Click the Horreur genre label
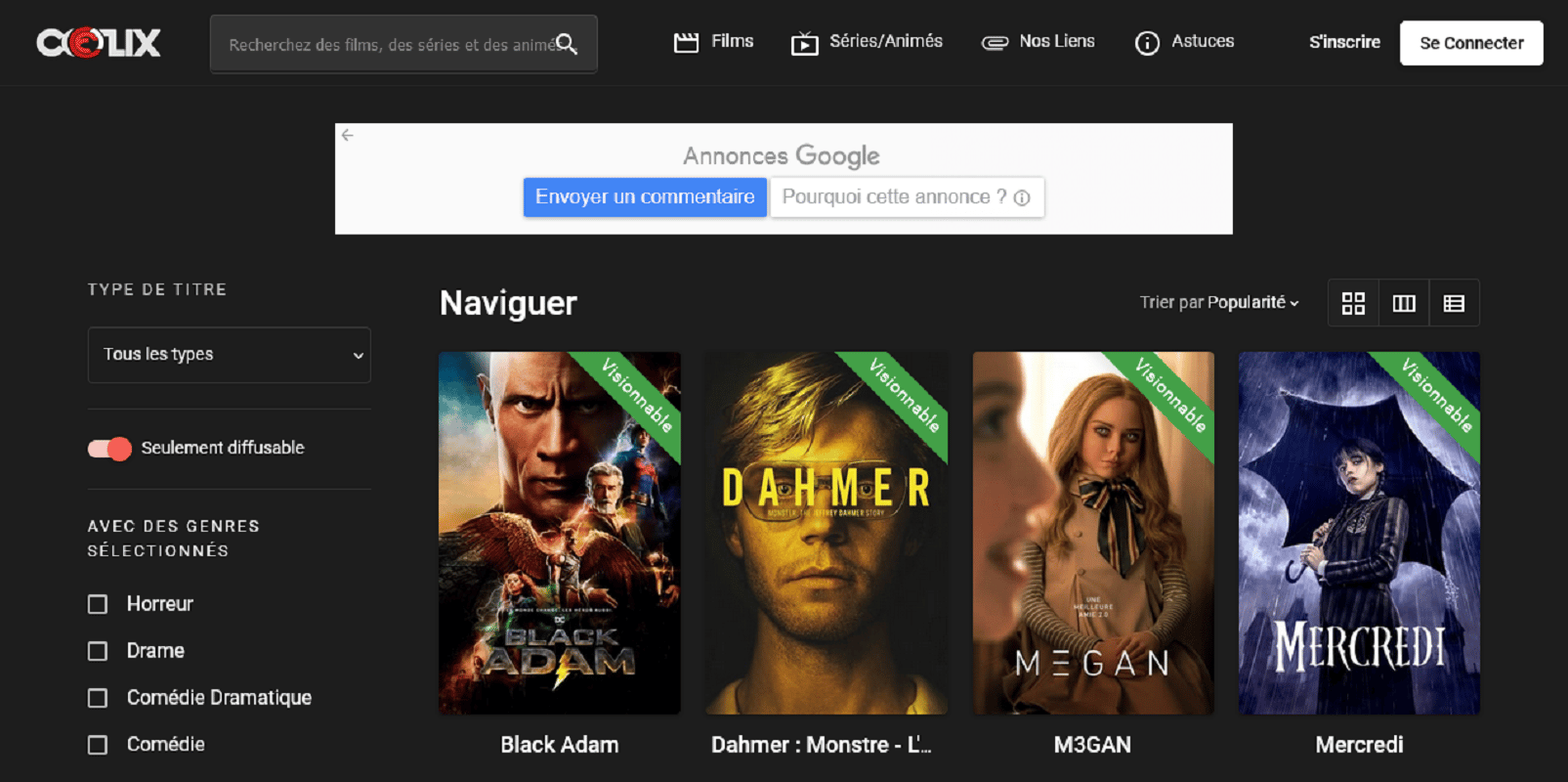This screenshot has width=1568, height=782. [160, 604]
